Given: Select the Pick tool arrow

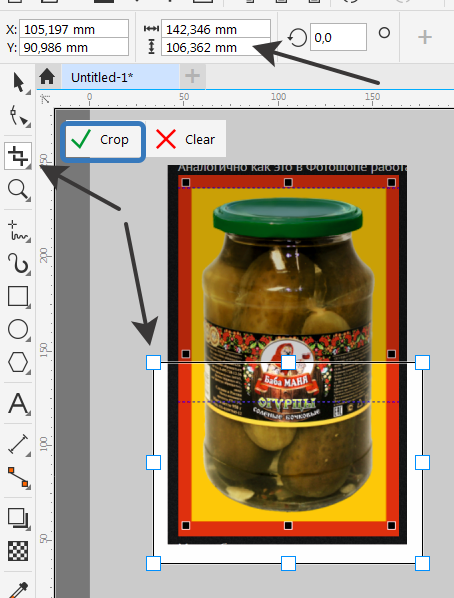Looking at the screenshot, I should [18, 82].
